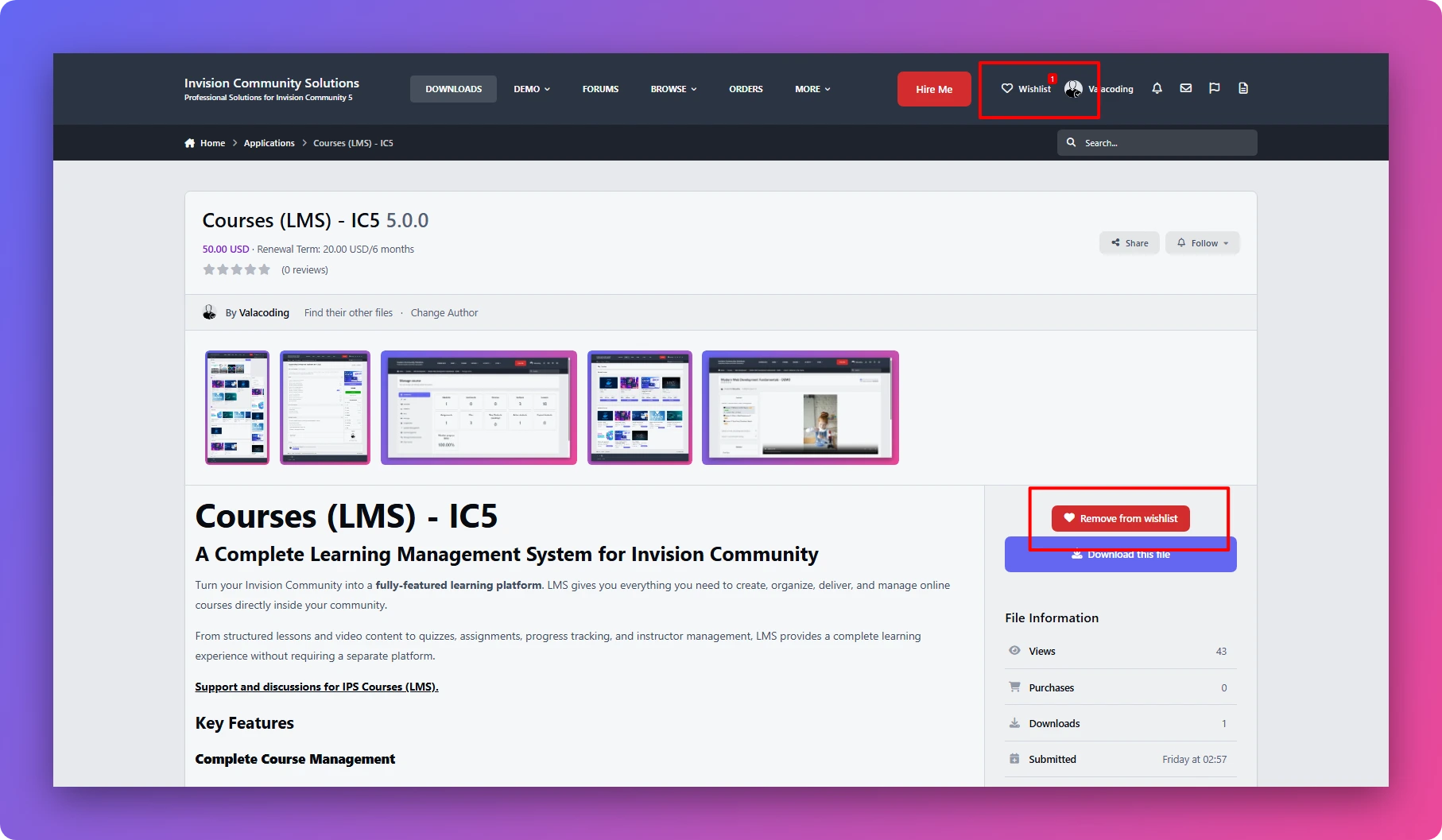Click the first rating star

[x=209, y=269]
